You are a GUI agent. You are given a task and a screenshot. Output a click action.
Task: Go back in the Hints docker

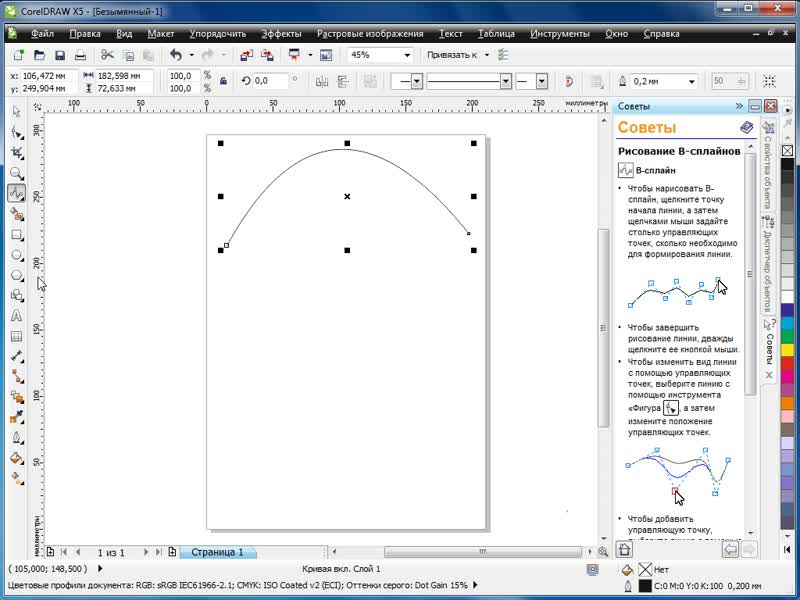click(731, 549)
